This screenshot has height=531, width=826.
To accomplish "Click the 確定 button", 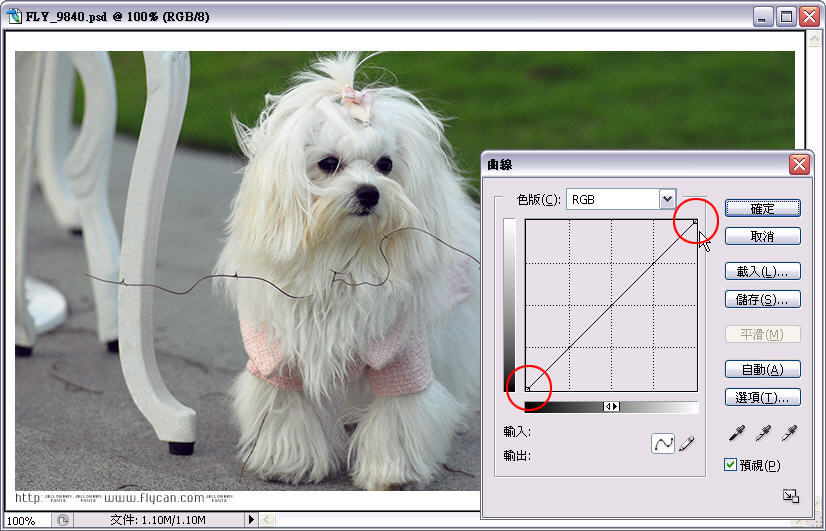I will pyautogui.click(x=762, y=208).
